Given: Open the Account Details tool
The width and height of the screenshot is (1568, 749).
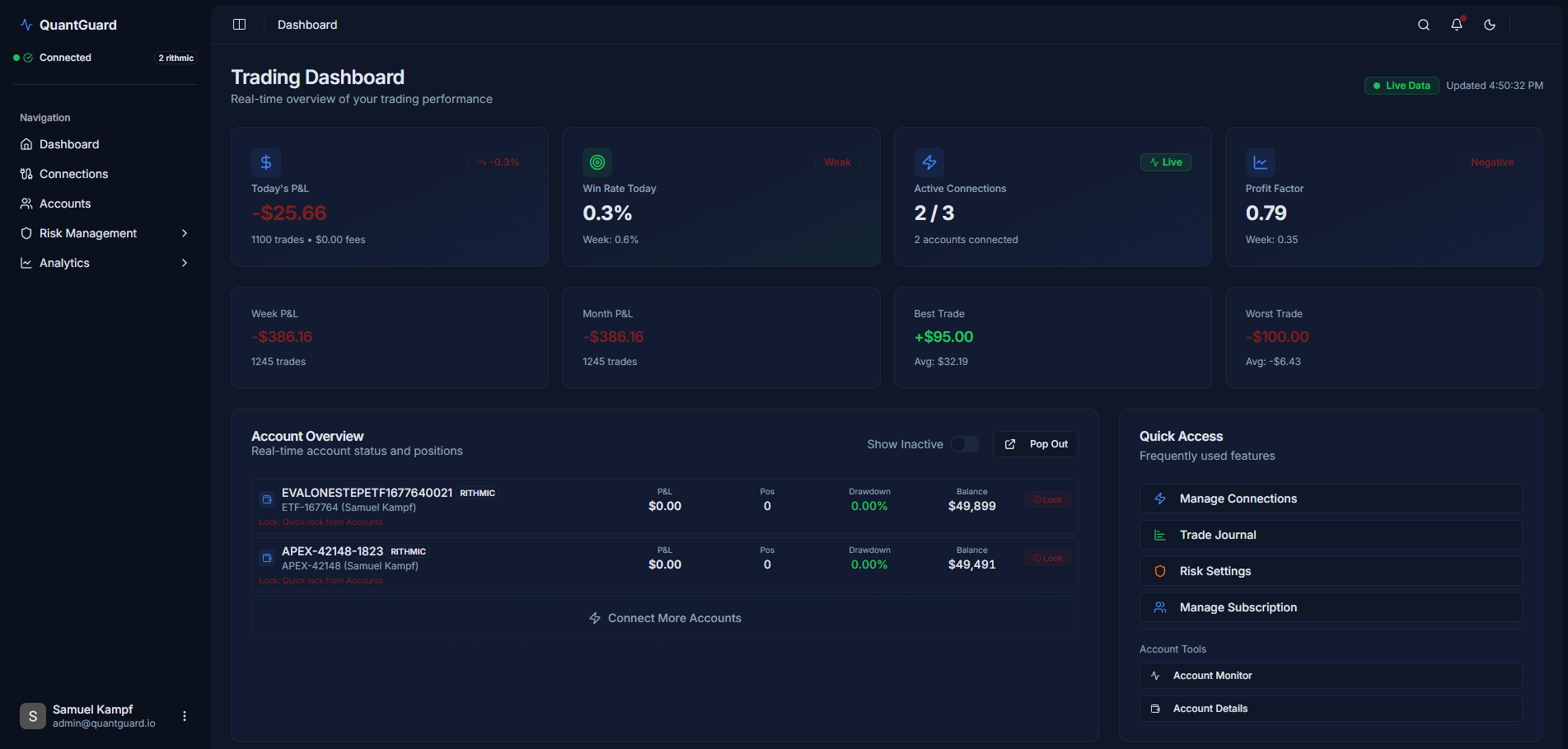Looking at the screenshot, I should click(1210, 708).
